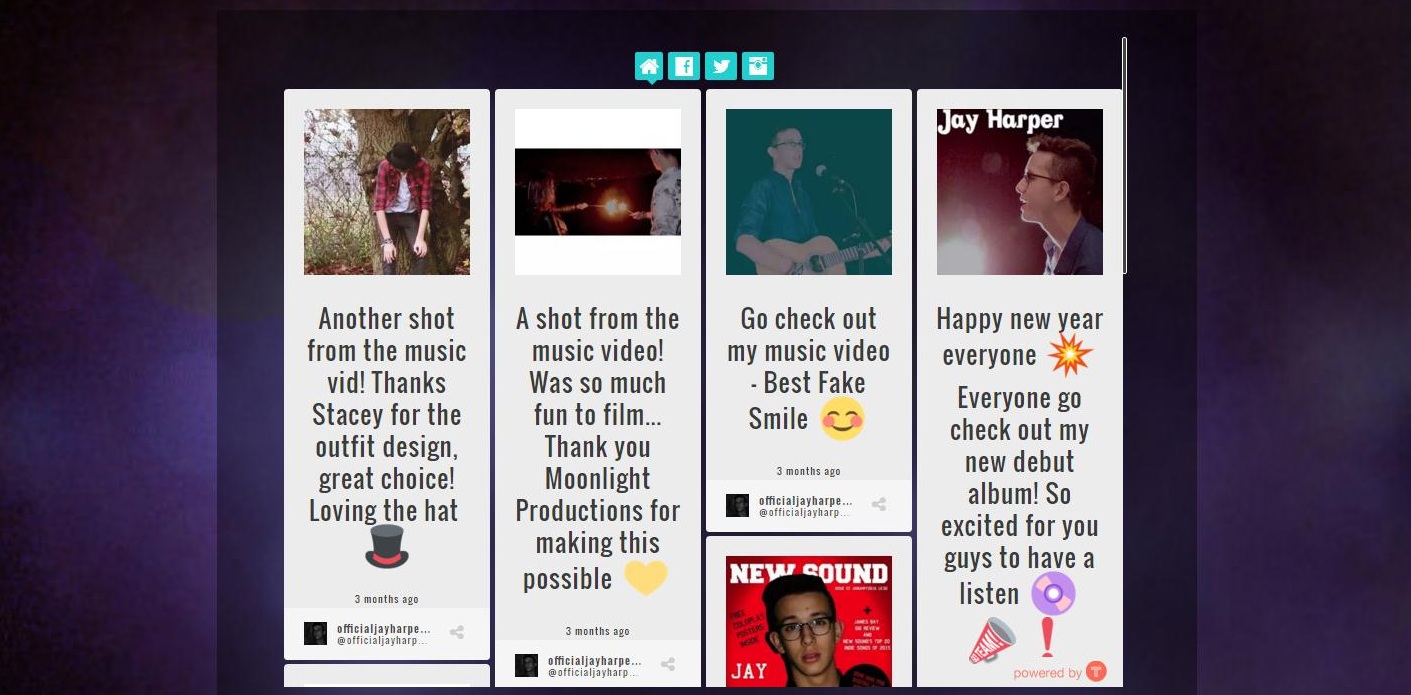Open avatar on 'Another shot' post footer
Image resolution: width=1411 pixels, height=695 pixels.
coord(315,633)
